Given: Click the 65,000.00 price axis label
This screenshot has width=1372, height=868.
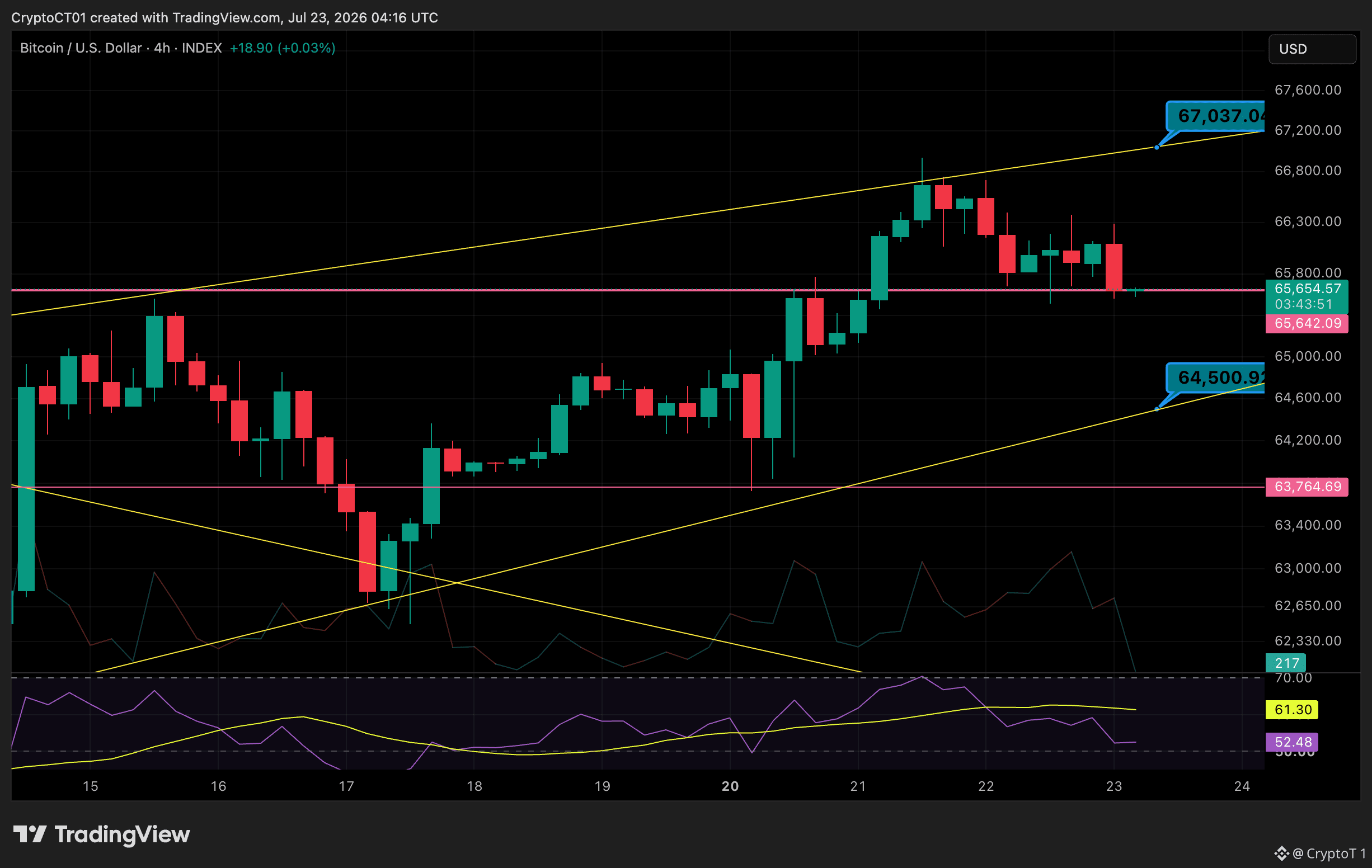Looking at the screenshot, I should point(1308,357).
